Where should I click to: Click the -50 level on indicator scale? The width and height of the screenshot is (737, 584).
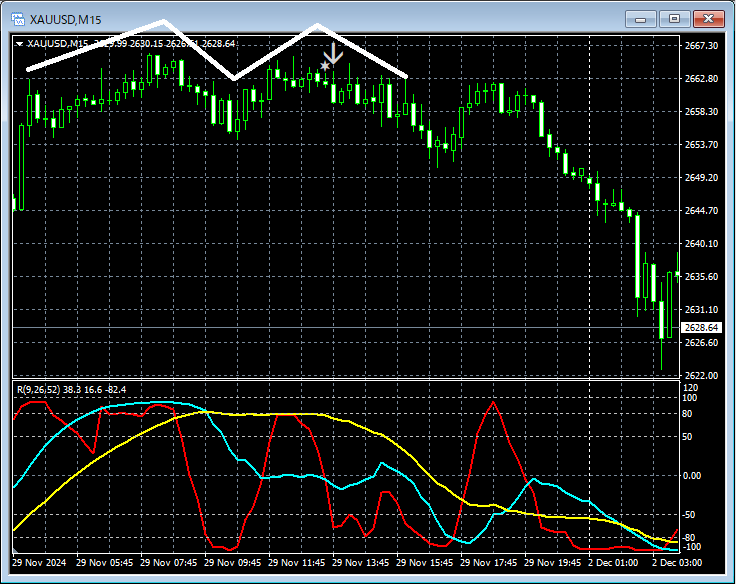(x=689, y=515)
